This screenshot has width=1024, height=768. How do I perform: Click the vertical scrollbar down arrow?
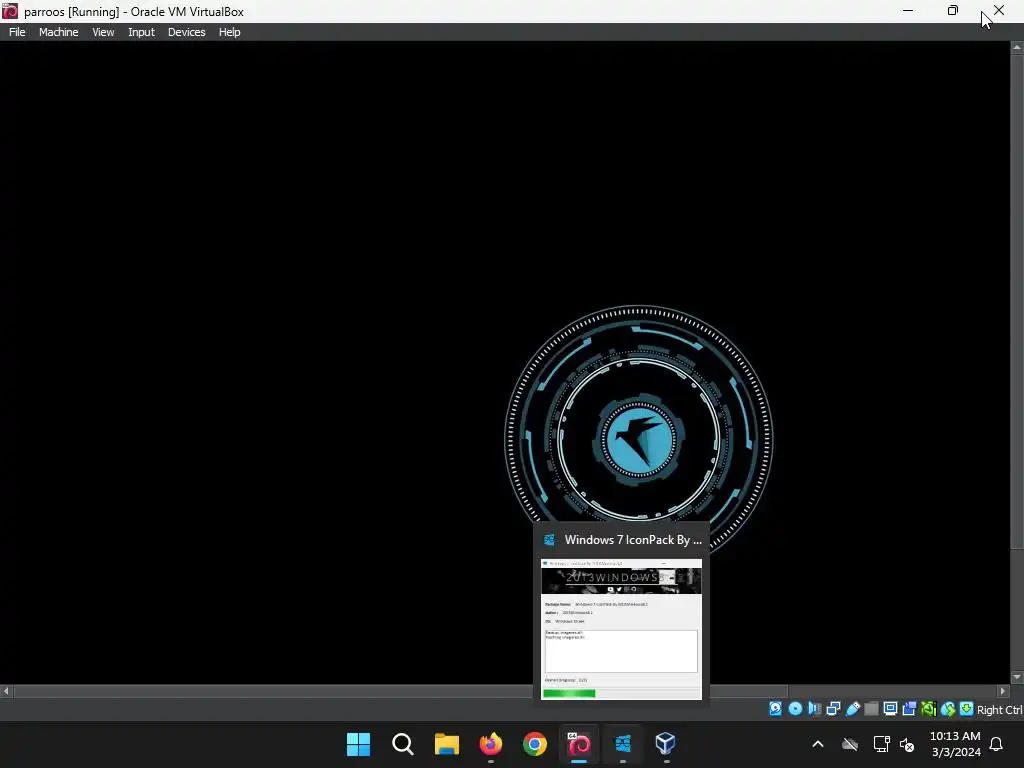1017,677
